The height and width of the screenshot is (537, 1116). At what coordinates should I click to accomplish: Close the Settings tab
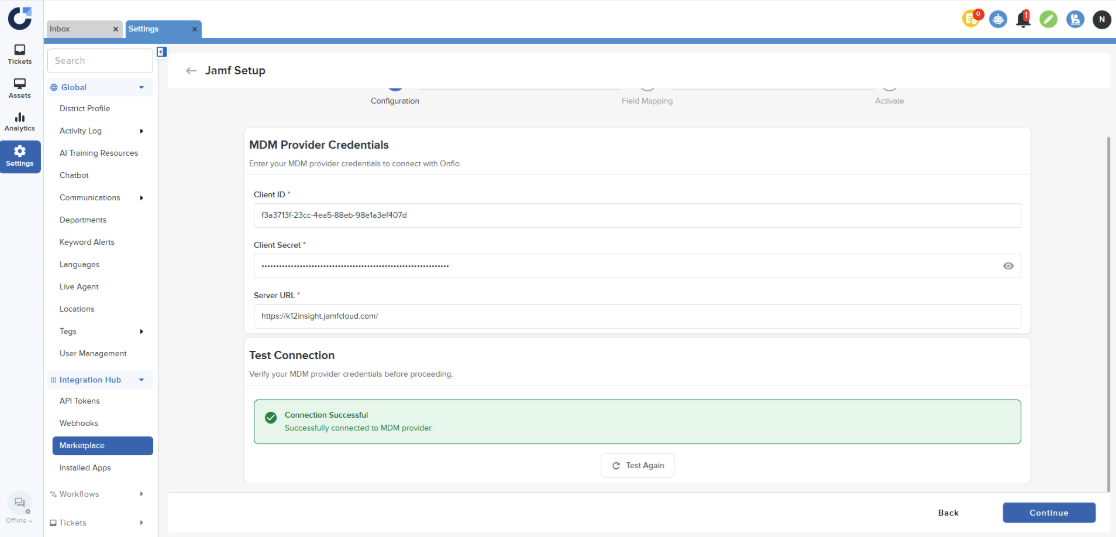(x=193, y=30)
